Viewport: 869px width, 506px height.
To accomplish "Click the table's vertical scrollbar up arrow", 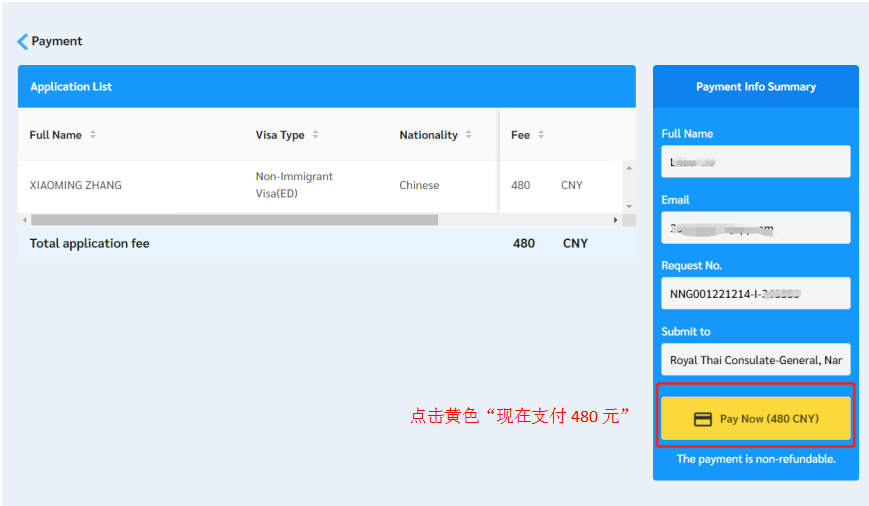I will pyautogui.click(x=629, y=167).
